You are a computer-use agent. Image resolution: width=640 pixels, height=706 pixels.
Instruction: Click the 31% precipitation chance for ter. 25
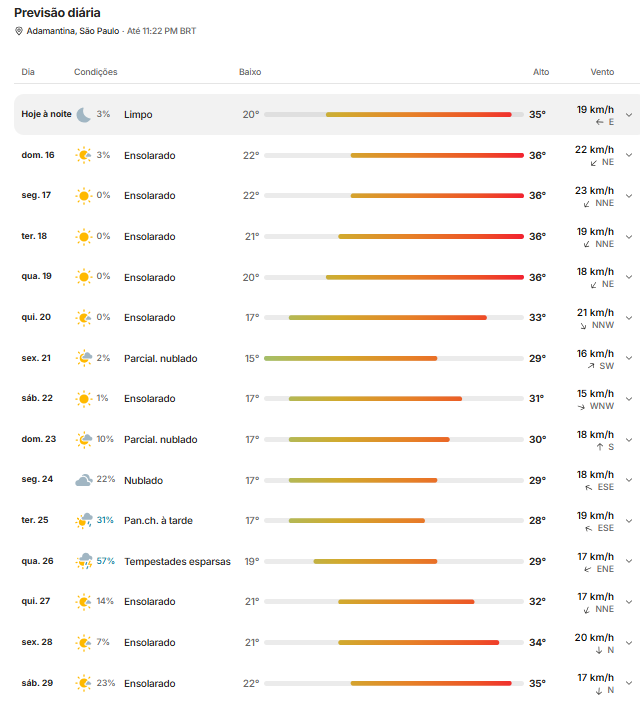tap(105, 520)
